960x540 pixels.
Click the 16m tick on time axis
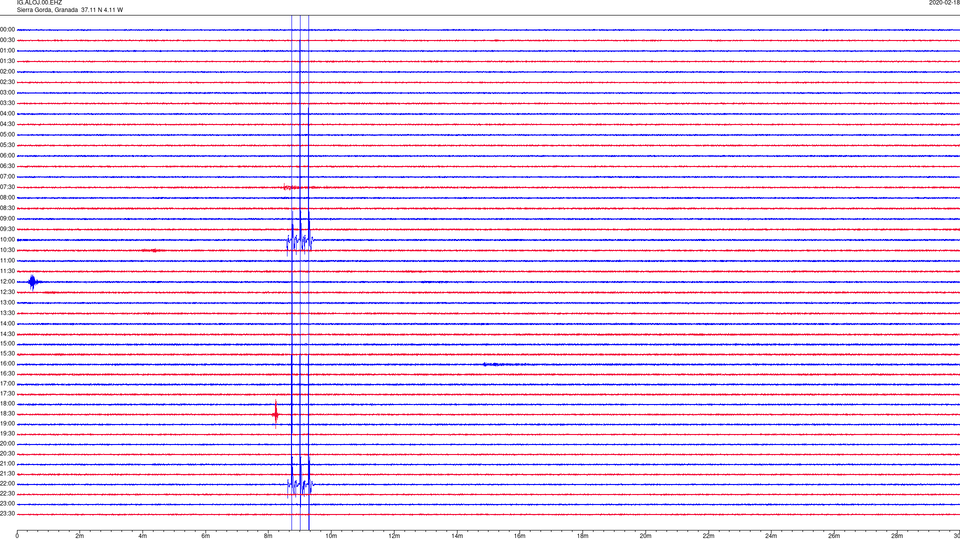point(520,536)
